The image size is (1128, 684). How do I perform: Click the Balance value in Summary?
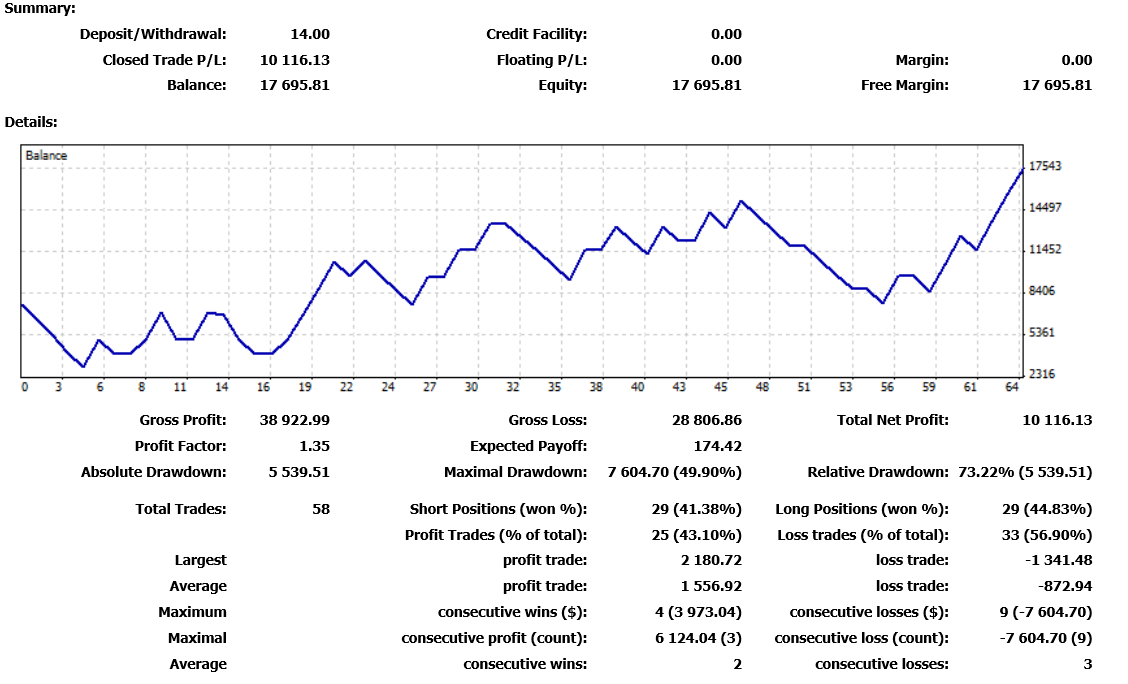(x=295, y=86)
